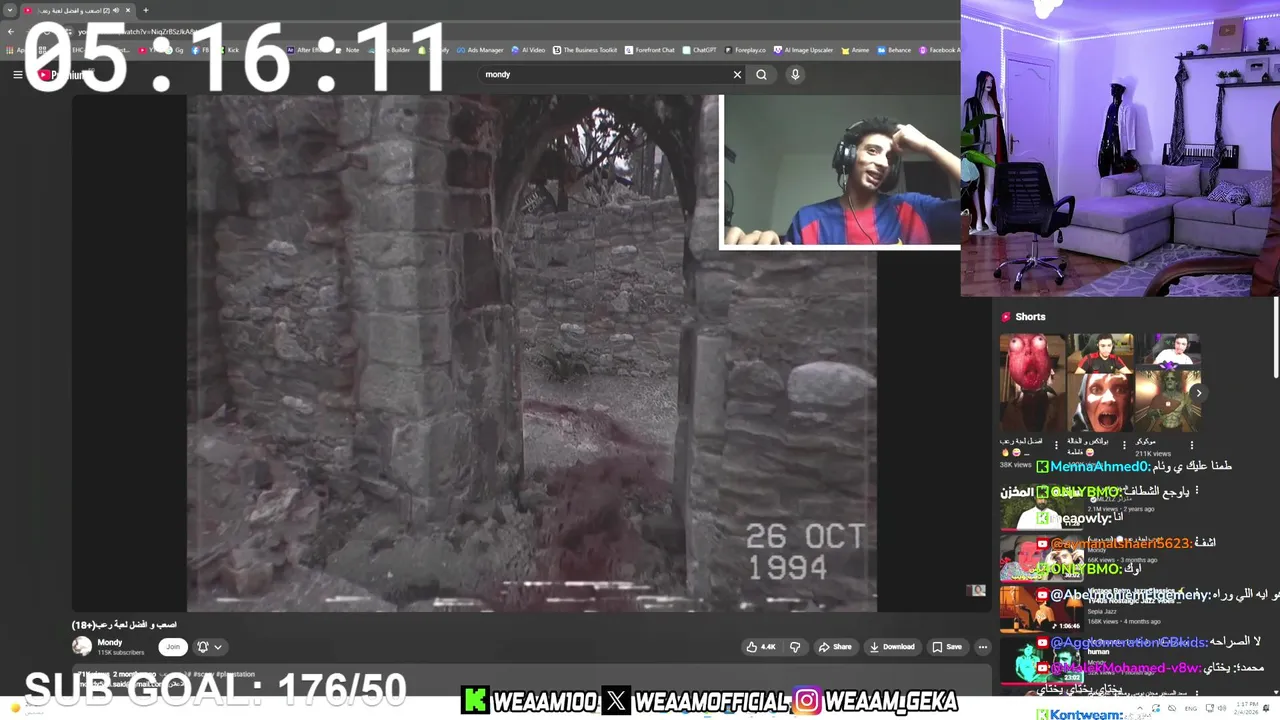Go back with the browser back arrow

11,31
